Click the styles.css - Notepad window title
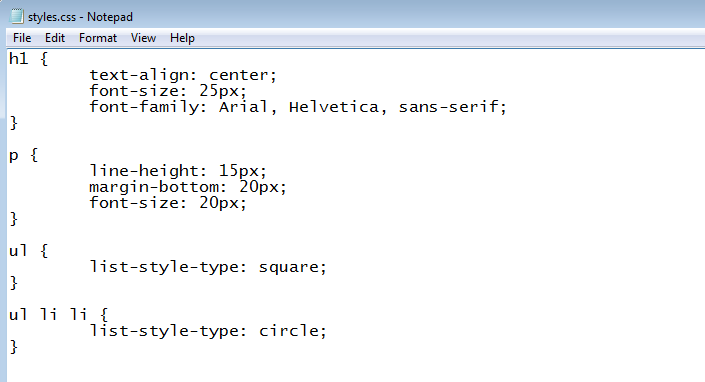Image resolution: width=705 pixels, height=382 pixels. tap(80, 17)
